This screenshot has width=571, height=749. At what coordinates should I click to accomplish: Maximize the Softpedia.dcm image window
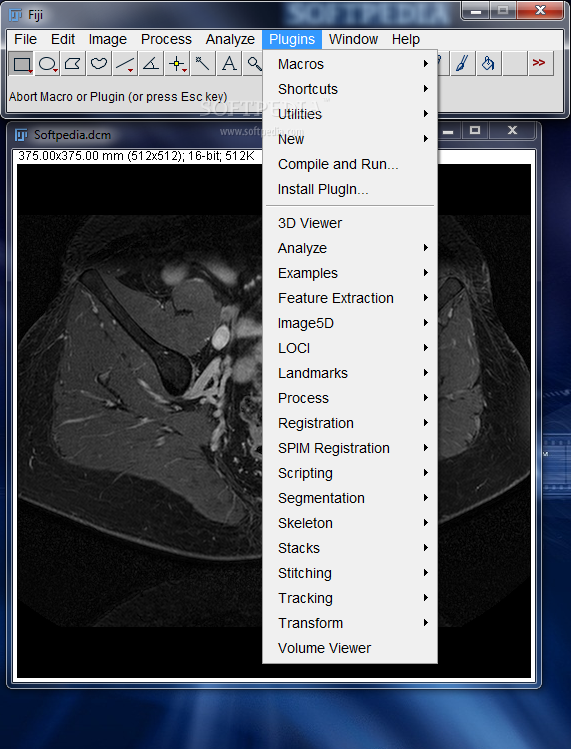pyautogui.click(x=475, y=130)
